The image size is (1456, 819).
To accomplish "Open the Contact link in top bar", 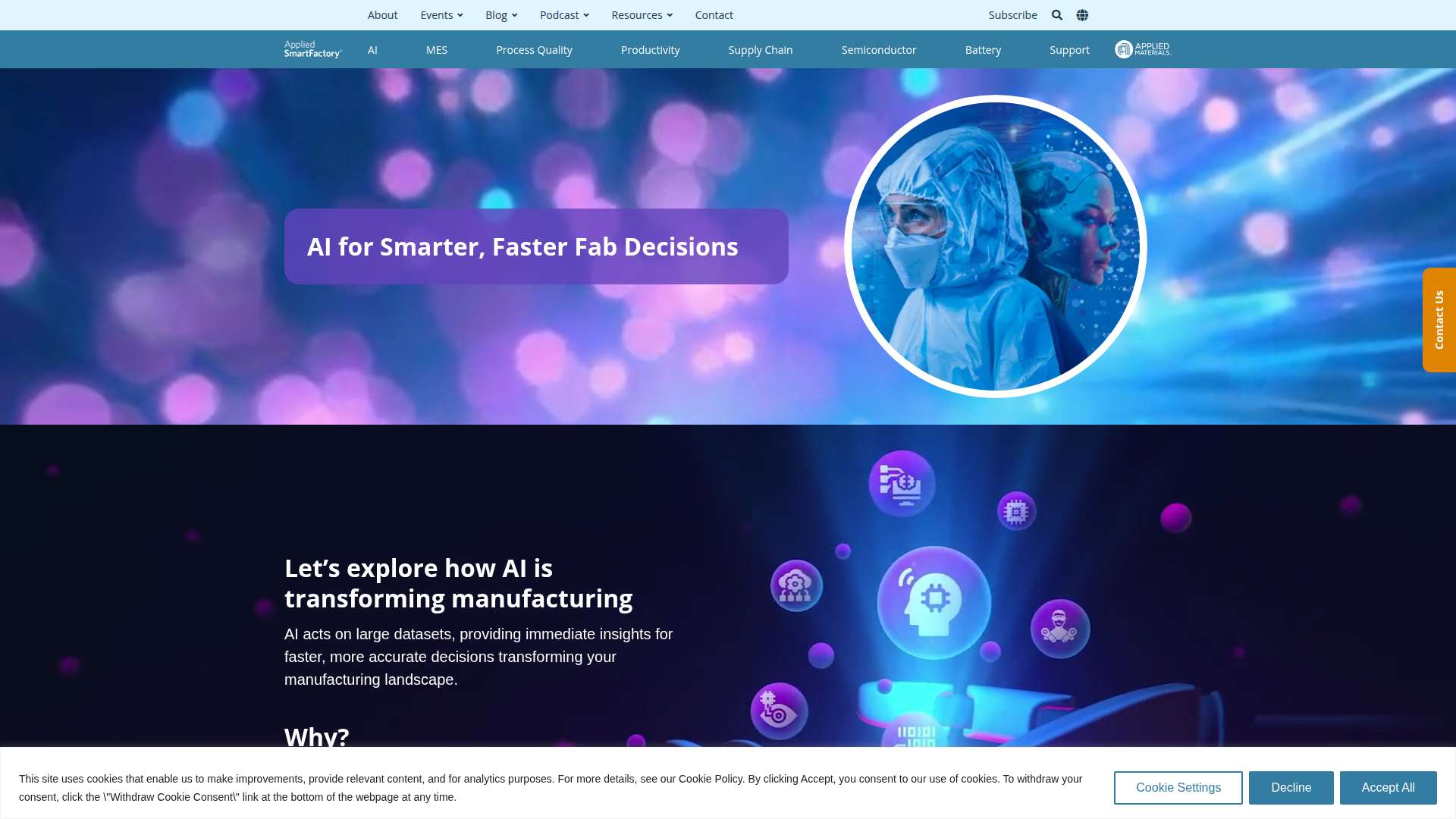I will click(x=714, y=15).
